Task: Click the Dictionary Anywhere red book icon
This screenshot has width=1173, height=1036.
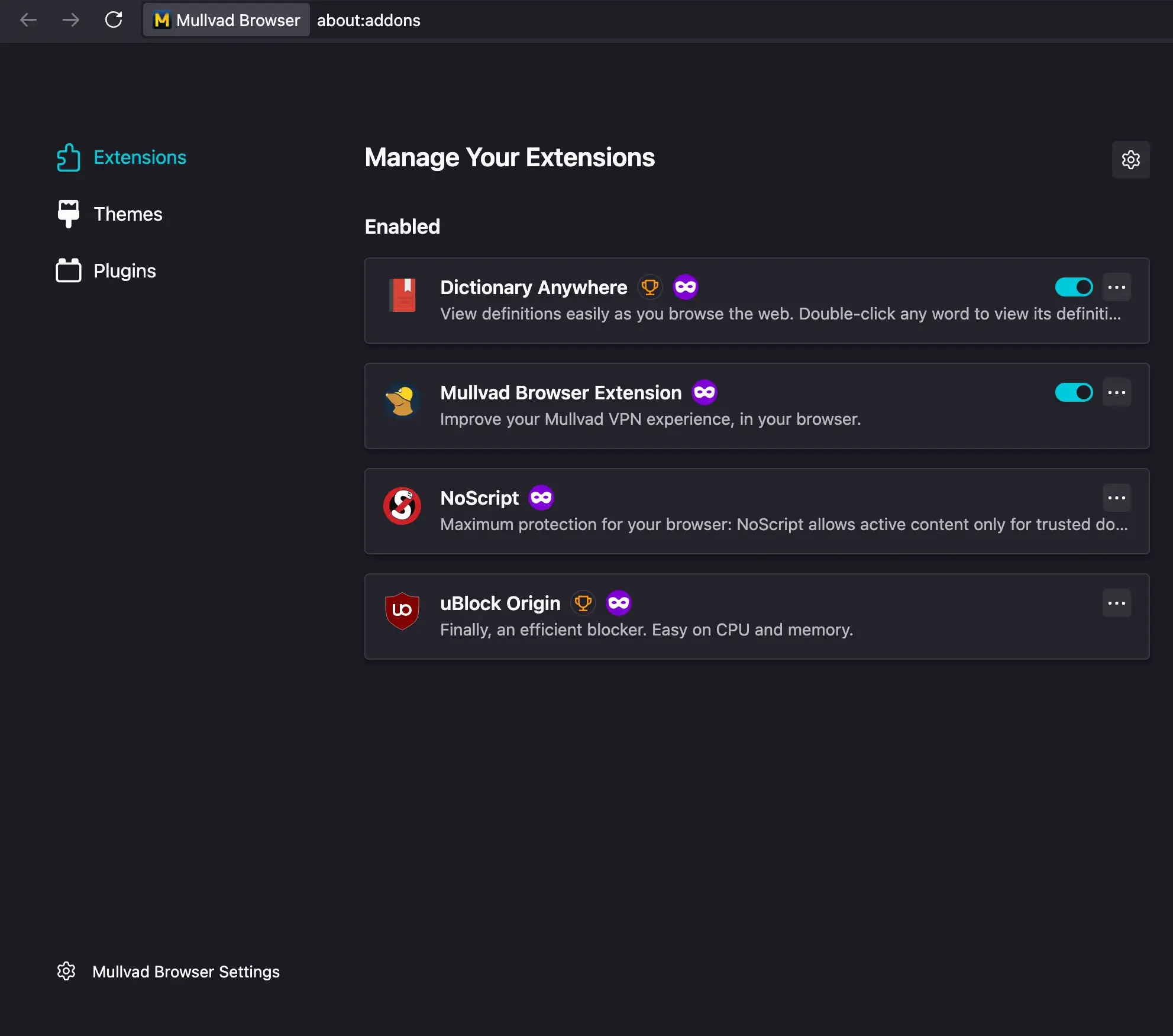Action: 402,295
